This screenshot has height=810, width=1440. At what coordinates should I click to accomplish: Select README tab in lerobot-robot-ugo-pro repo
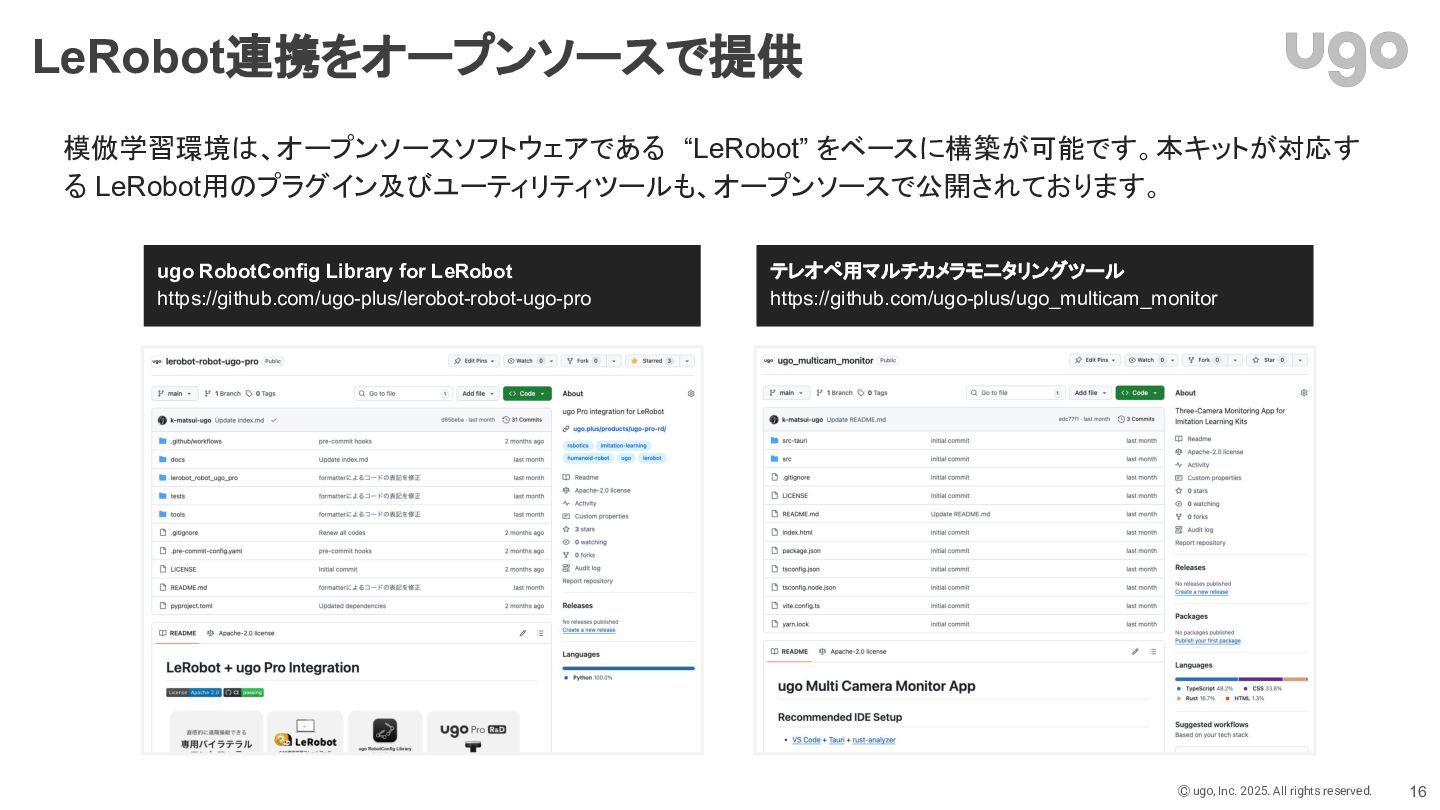[x=177, y=633]
